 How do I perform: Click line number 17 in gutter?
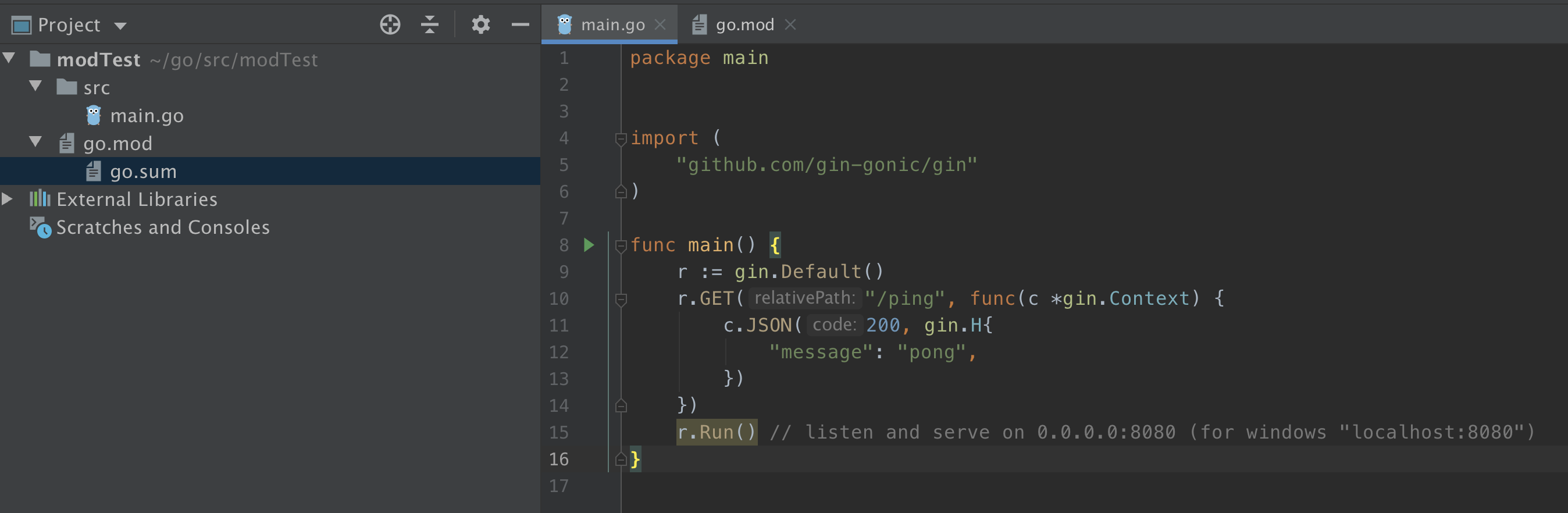pos(559,486)
